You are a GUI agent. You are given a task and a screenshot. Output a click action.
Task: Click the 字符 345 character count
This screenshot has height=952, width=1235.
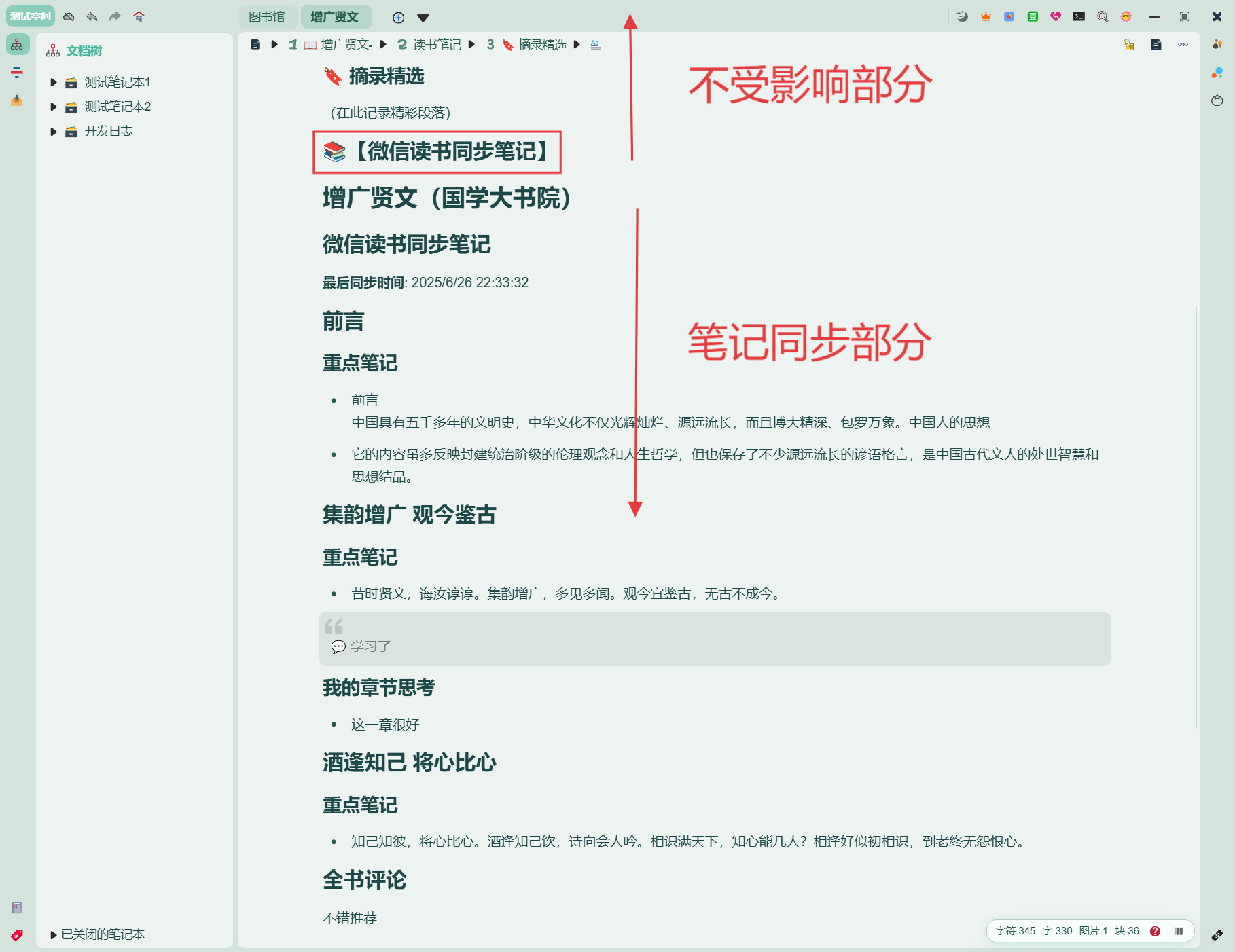pyautogui.click(x=1016, y=931)
